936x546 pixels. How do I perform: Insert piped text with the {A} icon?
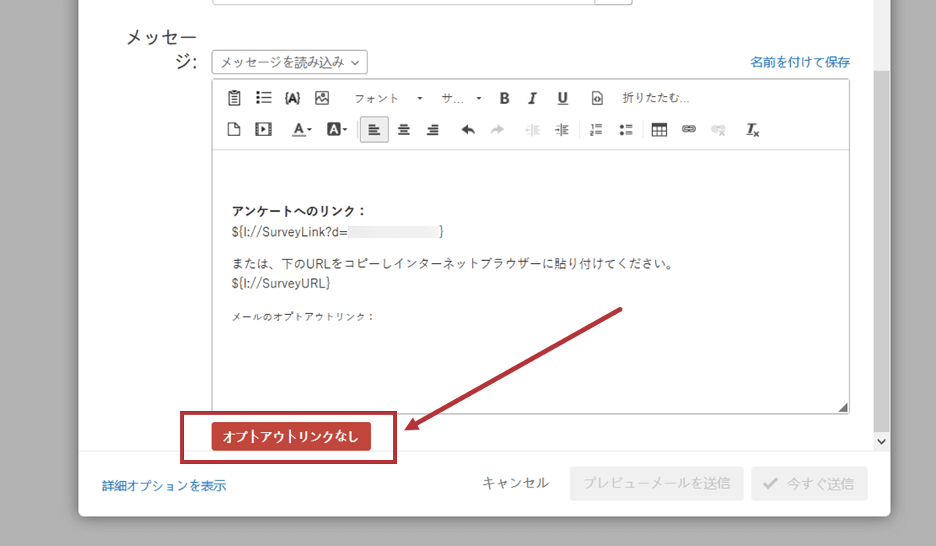[x=292, y=98]
